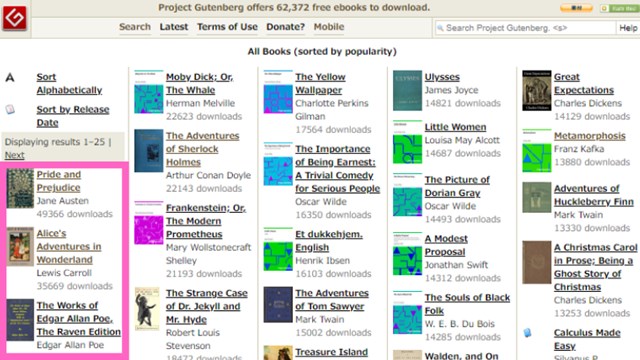Open The Works of Edgar Allan Poe link

[78, 318]
